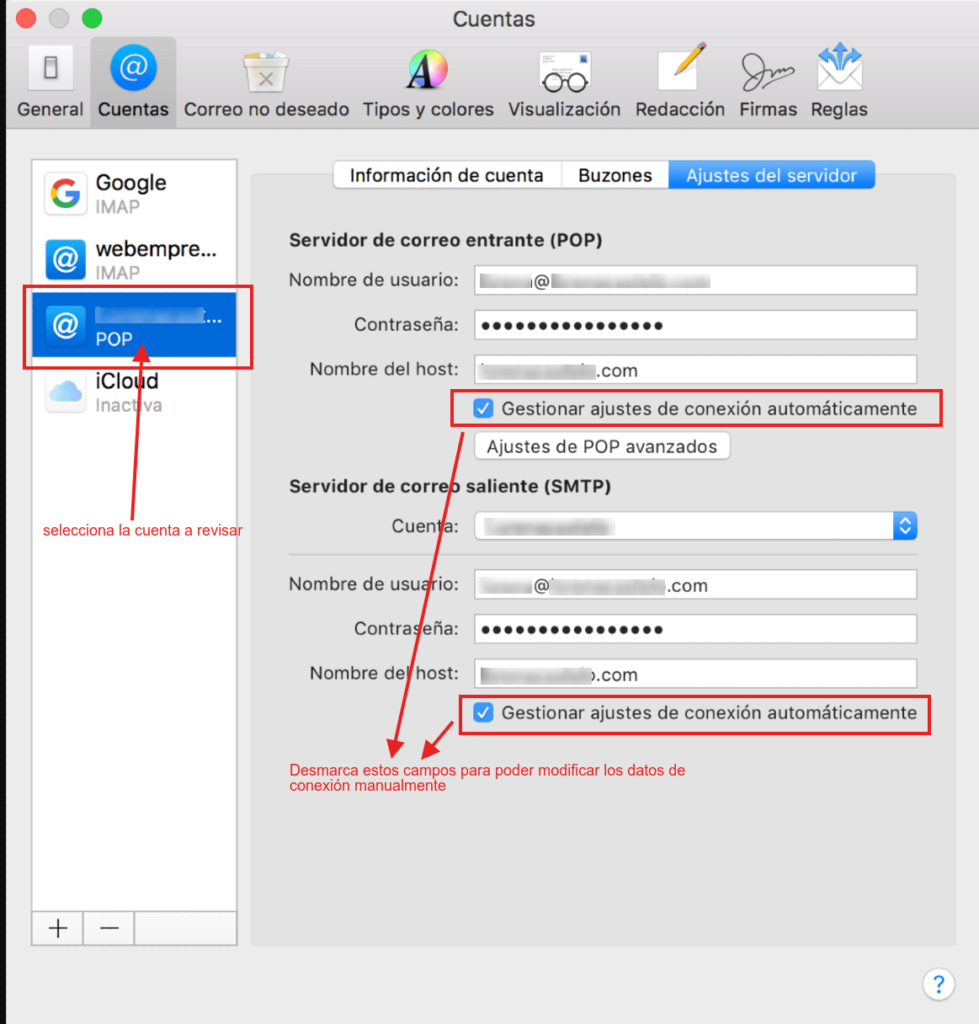Click Ajustes de POP avanzados button

click(x=602, y=447)
